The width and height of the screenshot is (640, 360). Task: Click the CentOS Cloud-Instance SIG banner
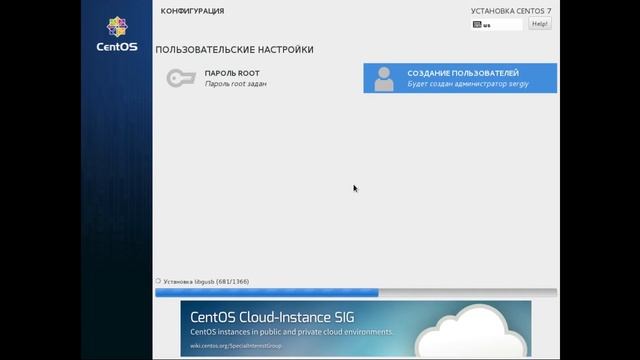point(356,329)
